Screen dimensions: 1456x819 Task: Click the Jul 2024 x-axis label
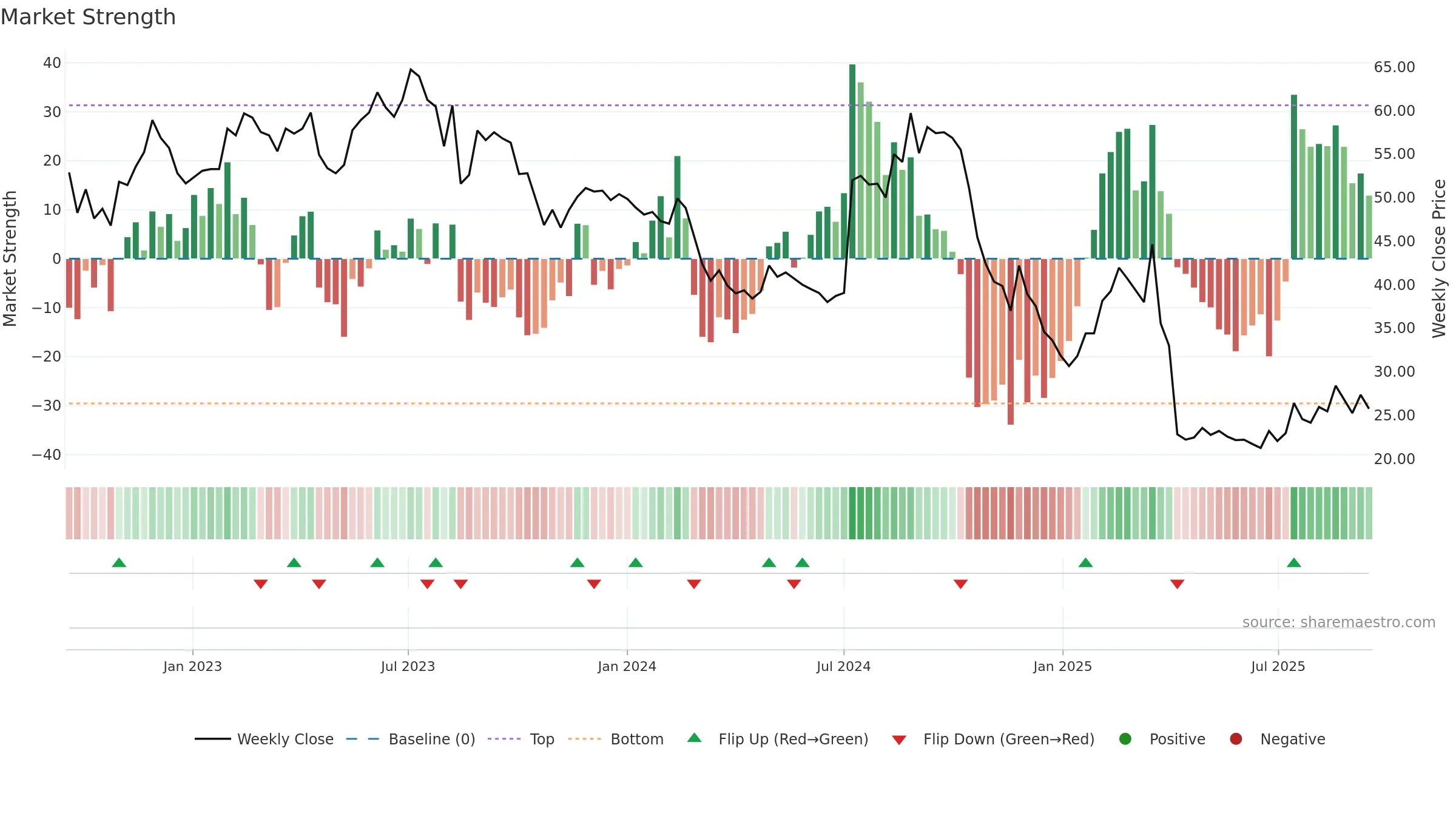click(843, 666)
